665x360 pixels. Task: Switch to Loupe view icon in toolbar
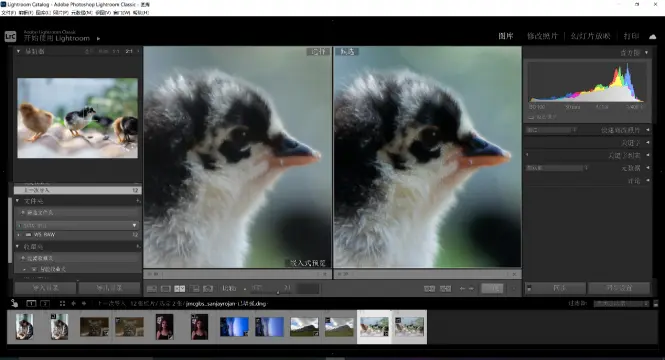(166, 289)
